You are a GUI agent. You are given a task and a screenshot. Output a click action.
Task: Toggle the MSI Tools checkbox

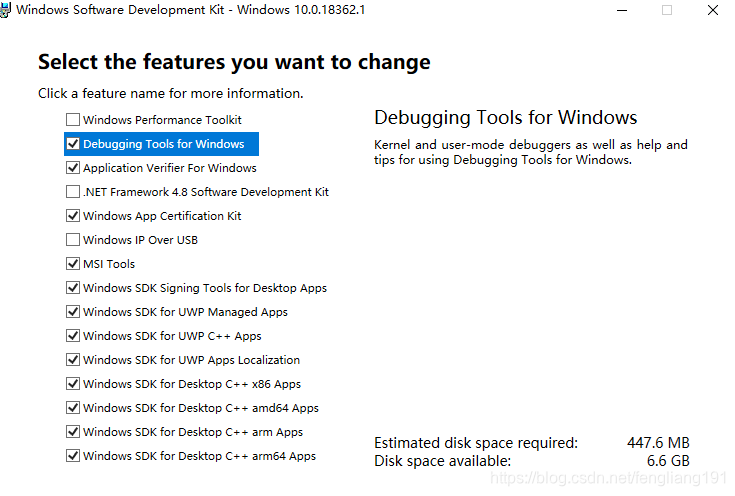coord(73,263)
